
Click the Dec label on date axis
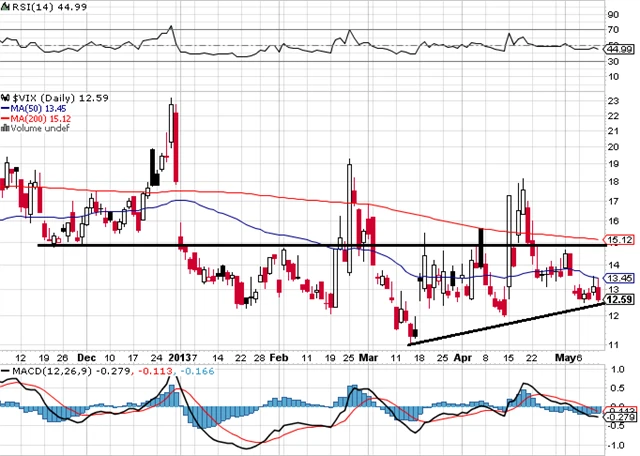pos(85,356)
